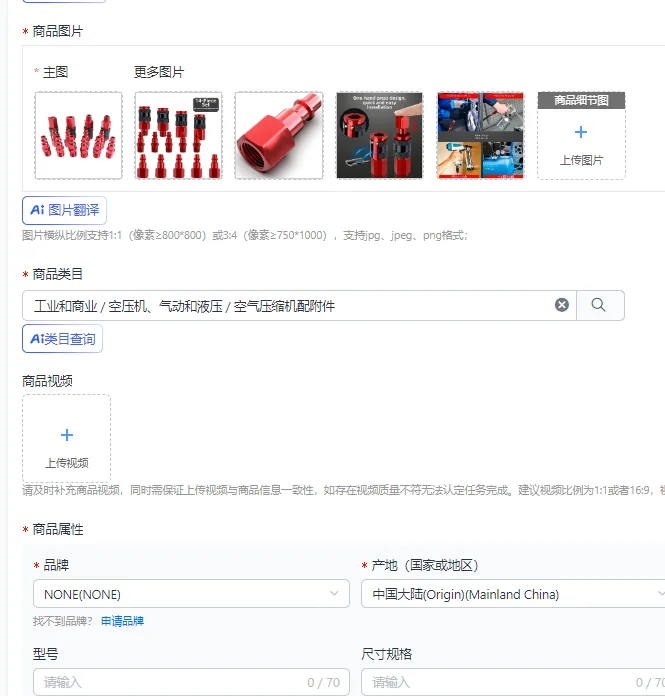The height and width of the screenshot is (696, 665).
Task: Click the 上传视频 text in video box
Action: 67,463
